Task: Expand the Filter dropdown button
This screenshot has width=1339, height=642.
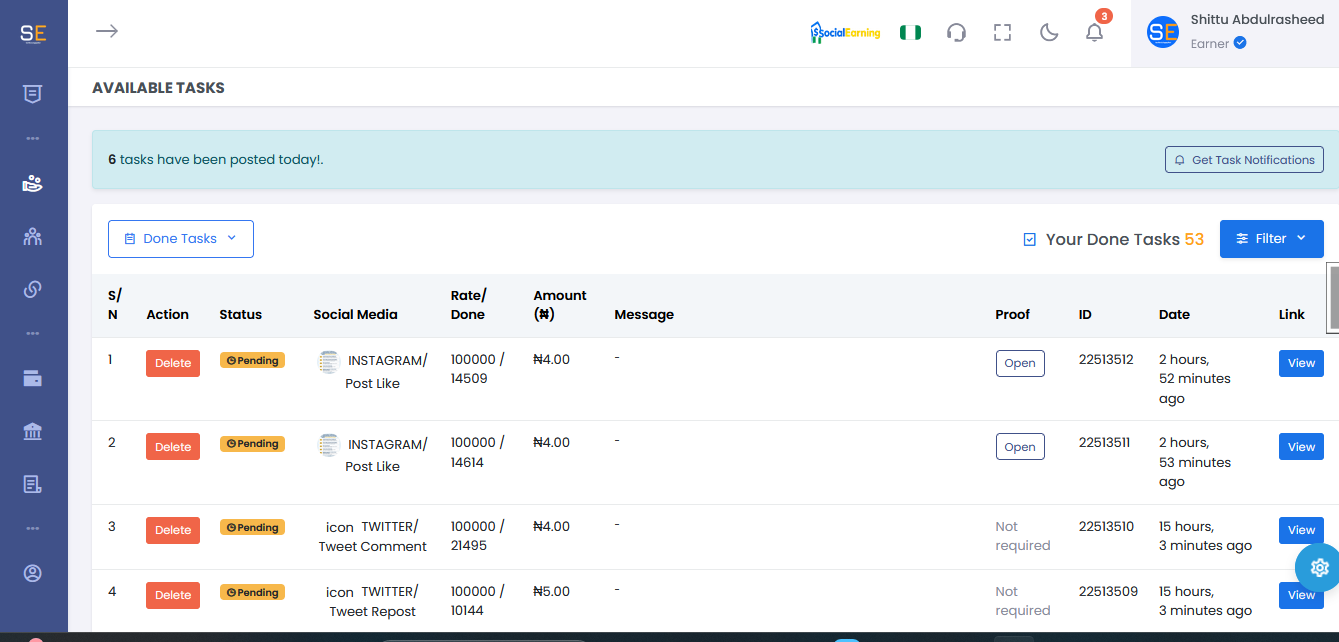Action: [1271, 239]
